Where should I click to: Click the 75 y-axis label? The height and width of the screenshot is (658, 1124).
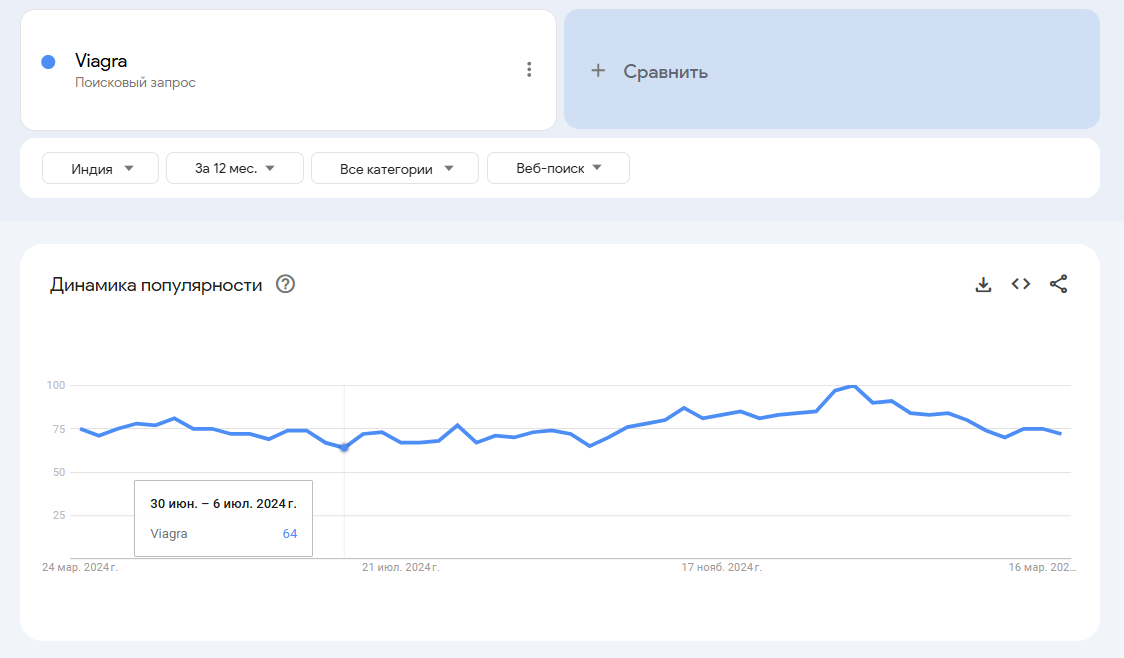59,429
